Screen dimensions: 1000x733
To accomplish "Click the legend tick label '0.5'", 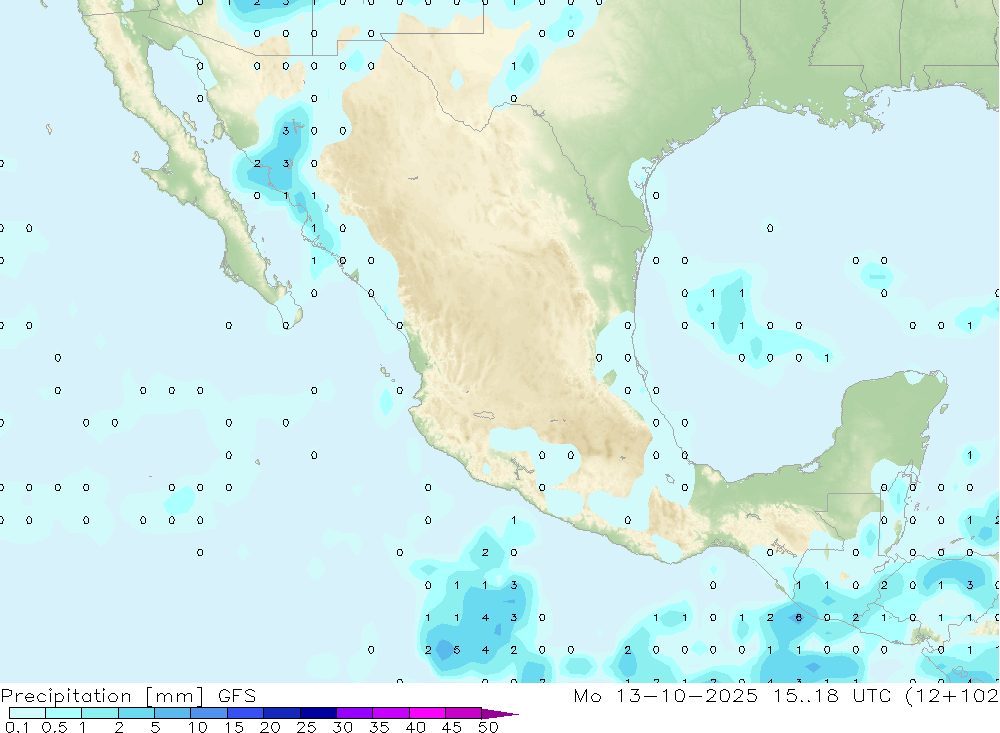I will point(54,727).
